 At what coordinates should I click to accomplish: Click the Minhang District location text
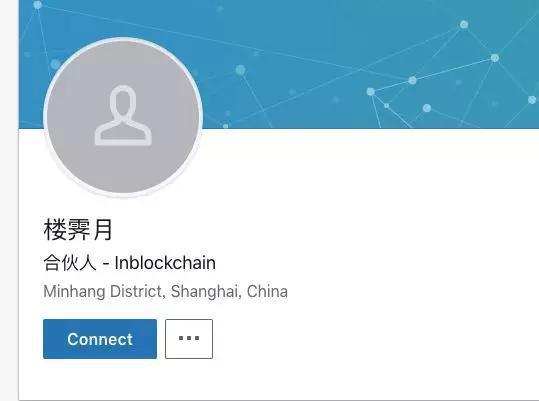pyautogui.click(x=102, y=291)
